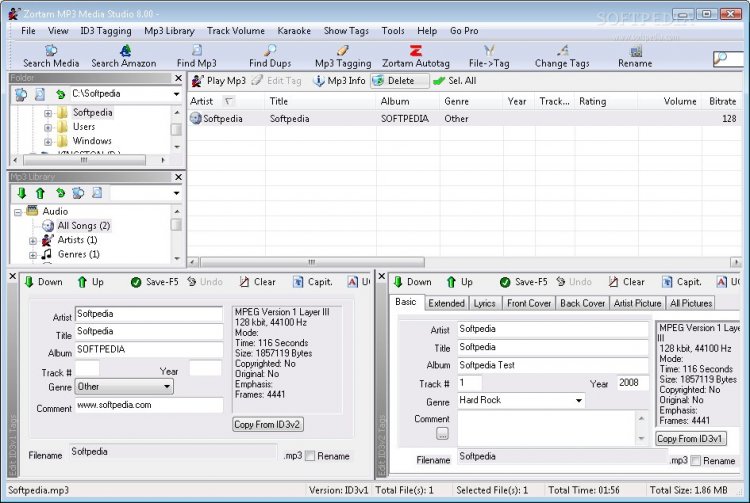Switch to the Front Cover tab
The width and height of the screenshot is (750, 503).
coord(529,303)
